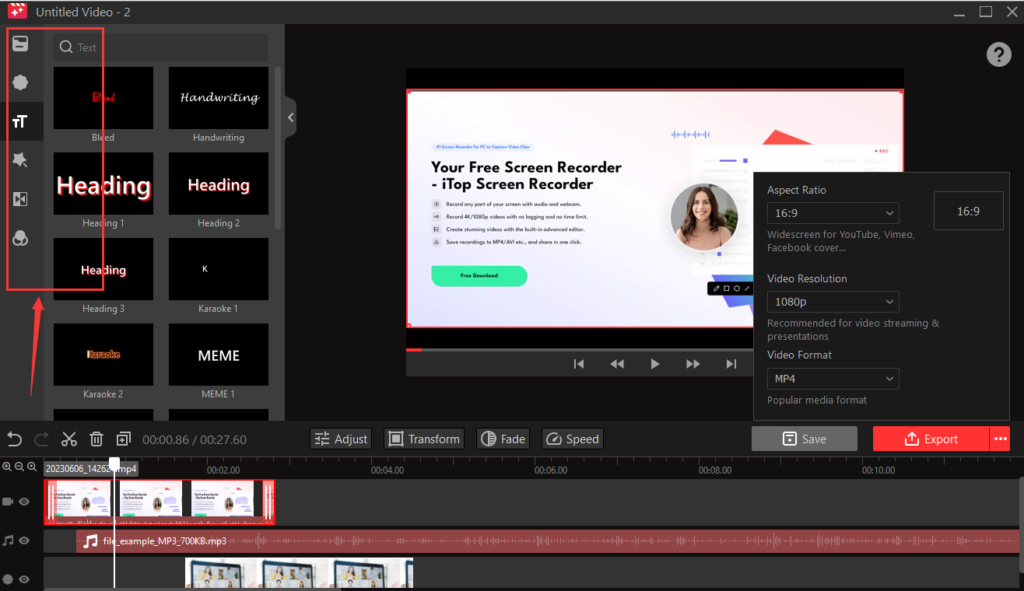Save the project
The image size is (1024, 591).
(805, 439)
